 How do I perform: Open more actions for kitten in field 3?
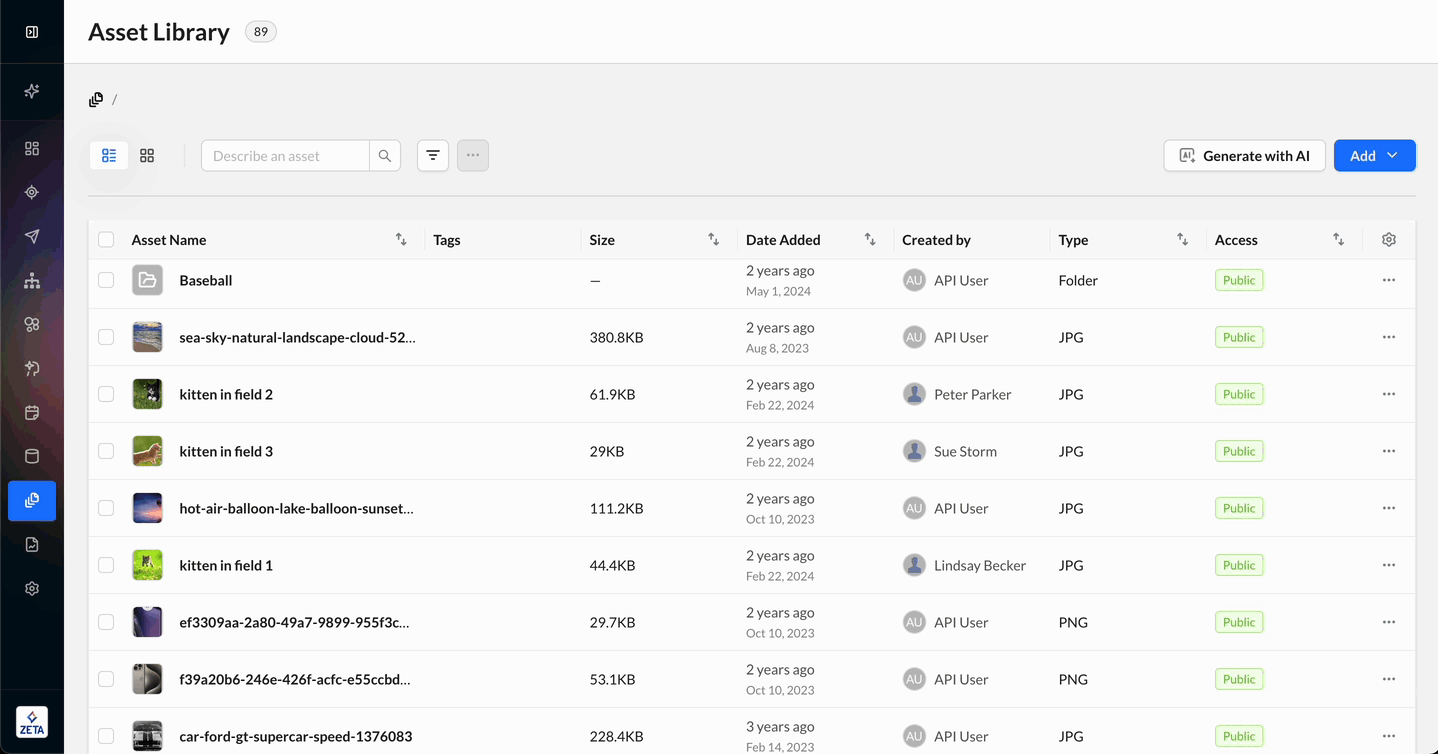1389,452
